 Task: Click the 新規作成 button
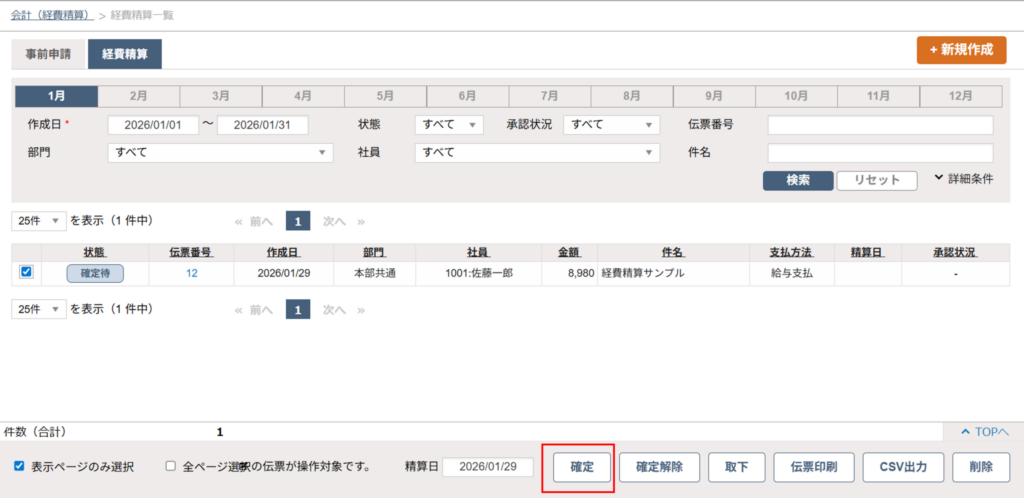pyautogui.click(x=961, y=50)
